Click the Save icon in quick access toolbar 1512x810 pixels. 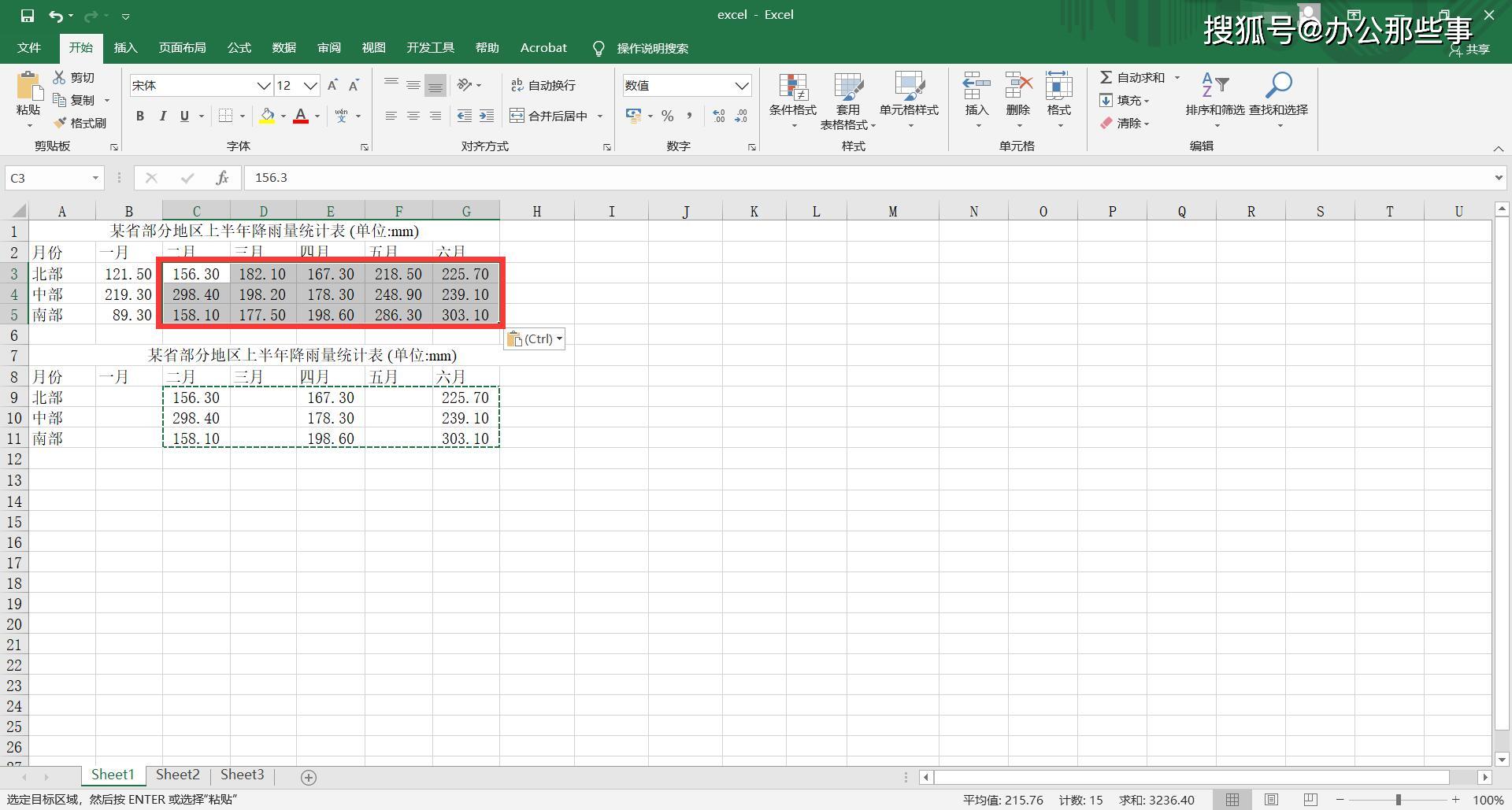[28, 15]
